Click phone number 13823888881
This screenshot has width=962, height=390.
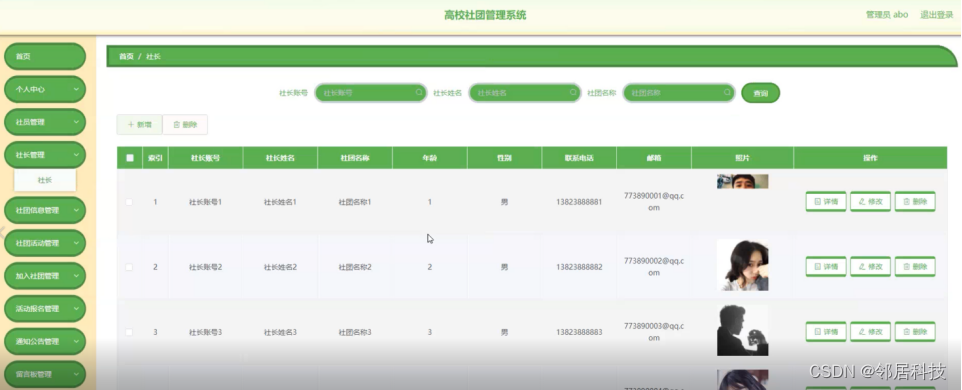pyautogui.click(x=579, y=202)
